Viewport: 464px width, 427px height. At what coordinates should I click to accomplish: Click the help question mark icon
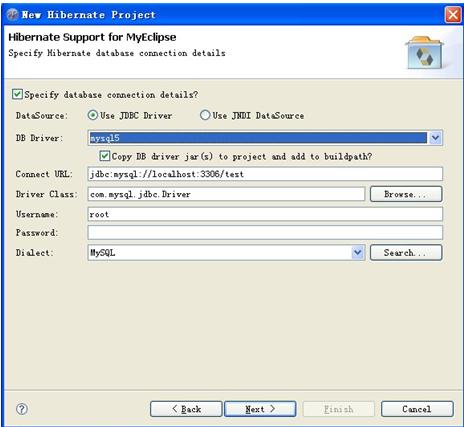[x=22, y=409]
